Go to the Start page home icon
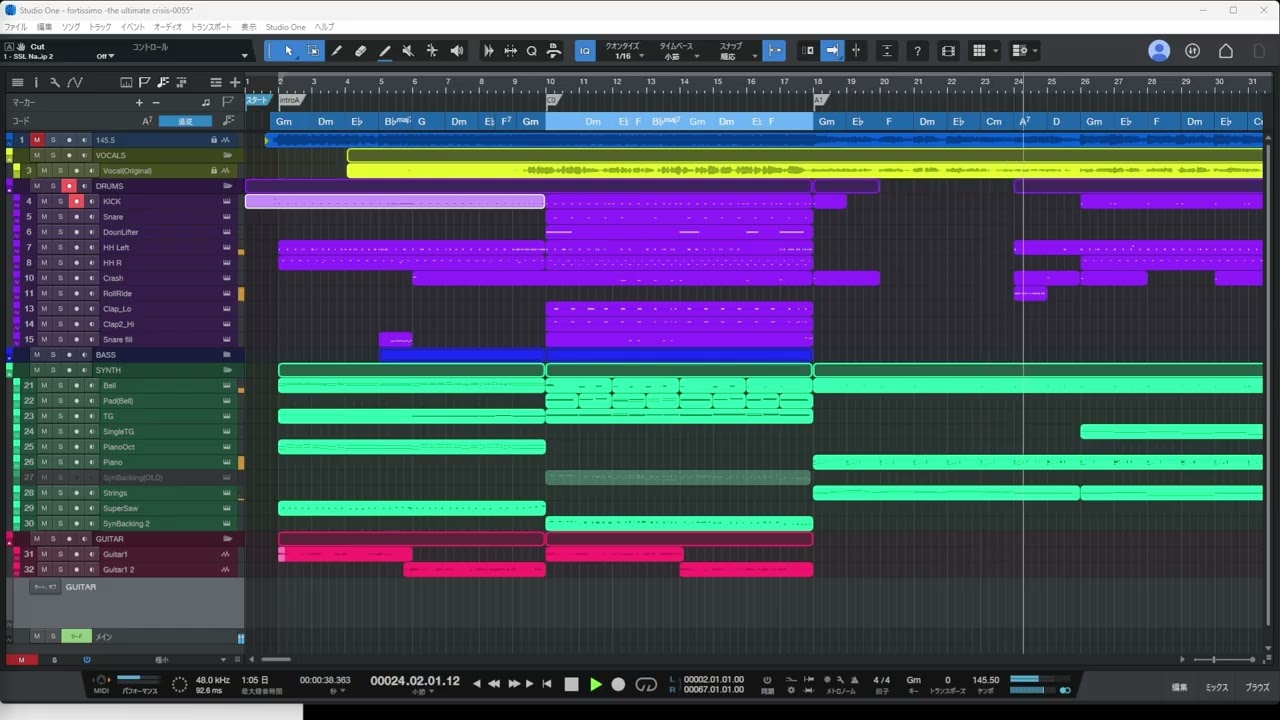Image resolution: width=1280 pixels, height=720 pixels. tap(1225, 51)
